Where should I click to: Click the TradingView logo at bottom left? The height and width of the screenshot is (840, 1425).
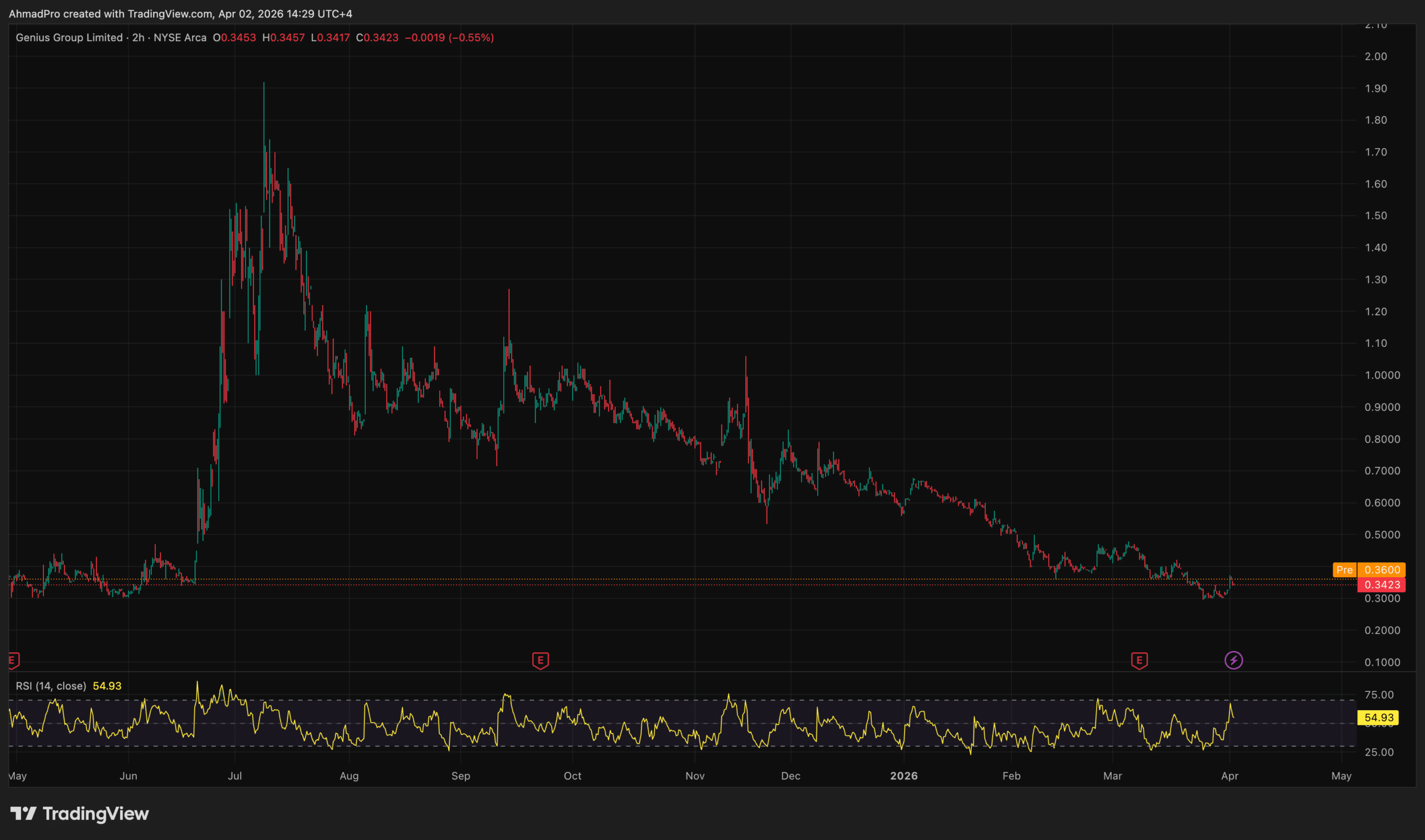[x=80, y=813]
